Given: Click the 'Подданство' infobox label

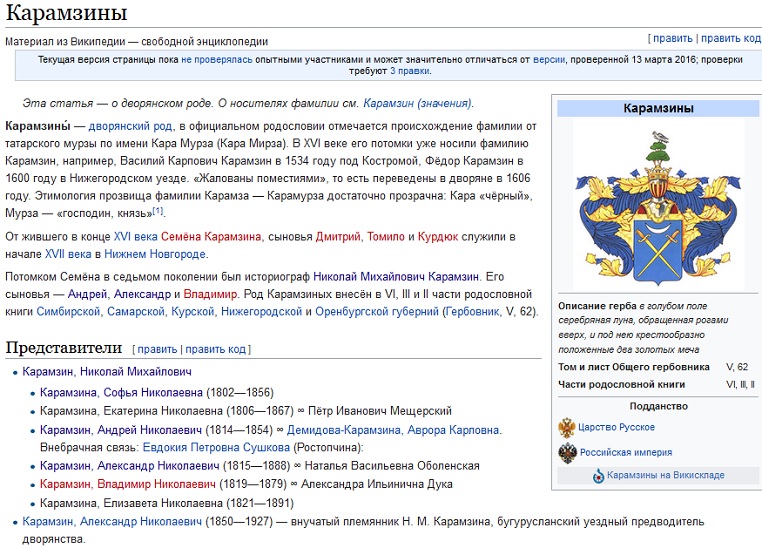Looking at the screenshot, I should [658, 407].
